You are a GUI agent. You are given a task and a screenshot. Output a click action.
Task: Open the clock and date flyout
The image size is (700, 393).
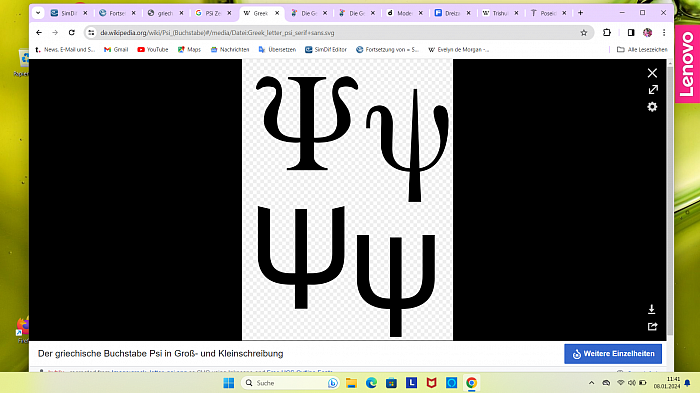[667, 383]
